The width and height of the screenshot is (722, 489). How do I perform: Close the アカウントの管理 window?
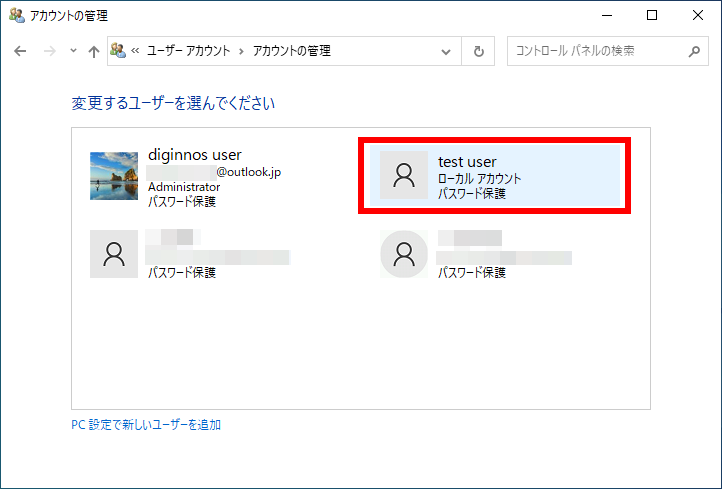[698, 15]
